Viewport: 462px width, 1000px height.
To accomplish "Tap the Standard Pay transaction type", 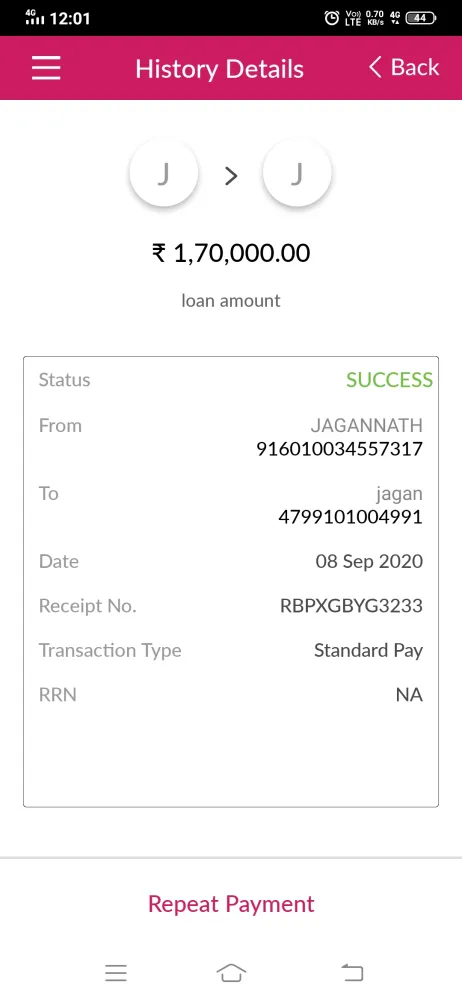I will coord(368,651).
